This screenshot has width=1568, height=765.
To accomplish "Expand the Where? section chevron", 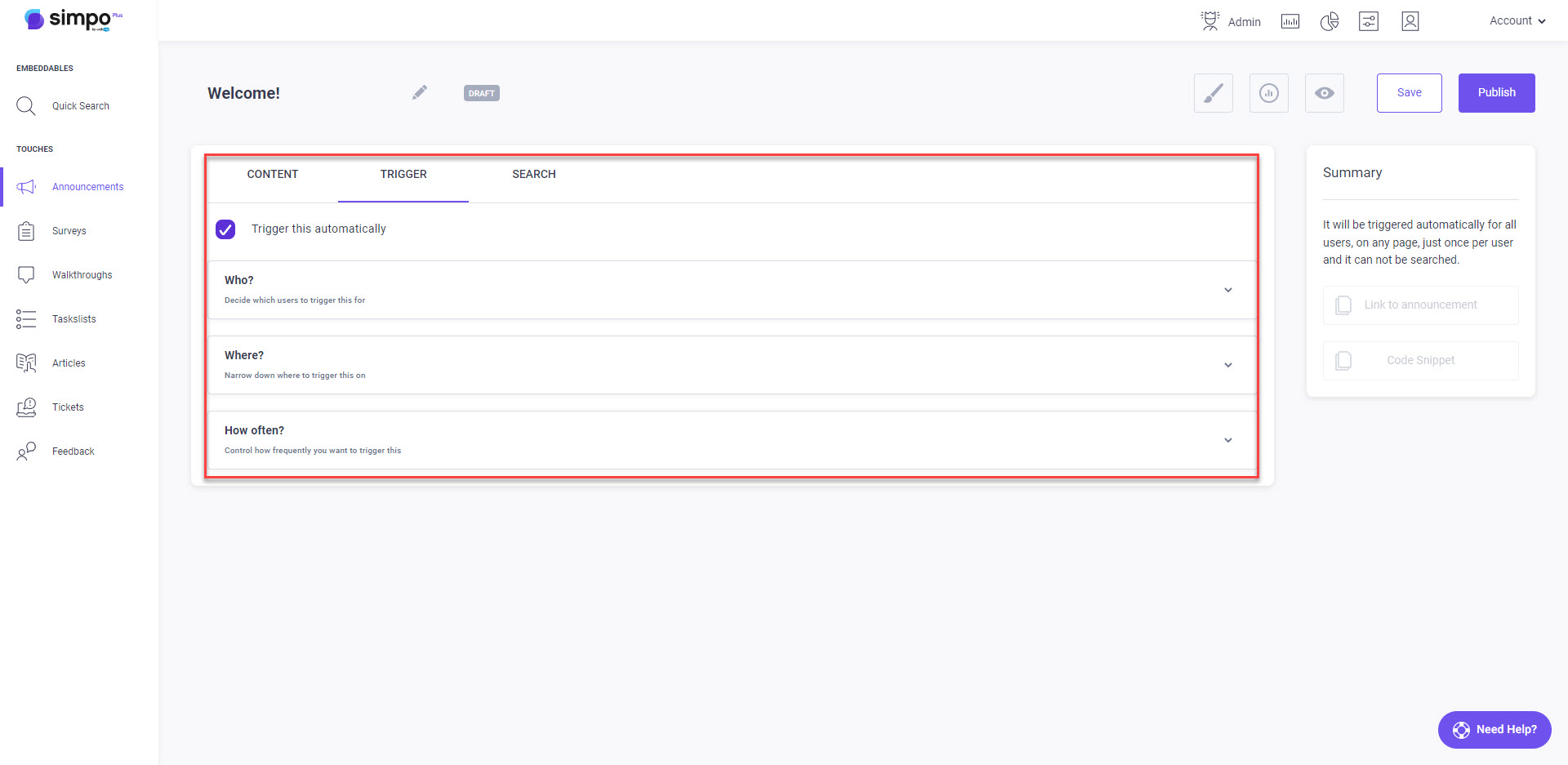I will coord(1228,365).
